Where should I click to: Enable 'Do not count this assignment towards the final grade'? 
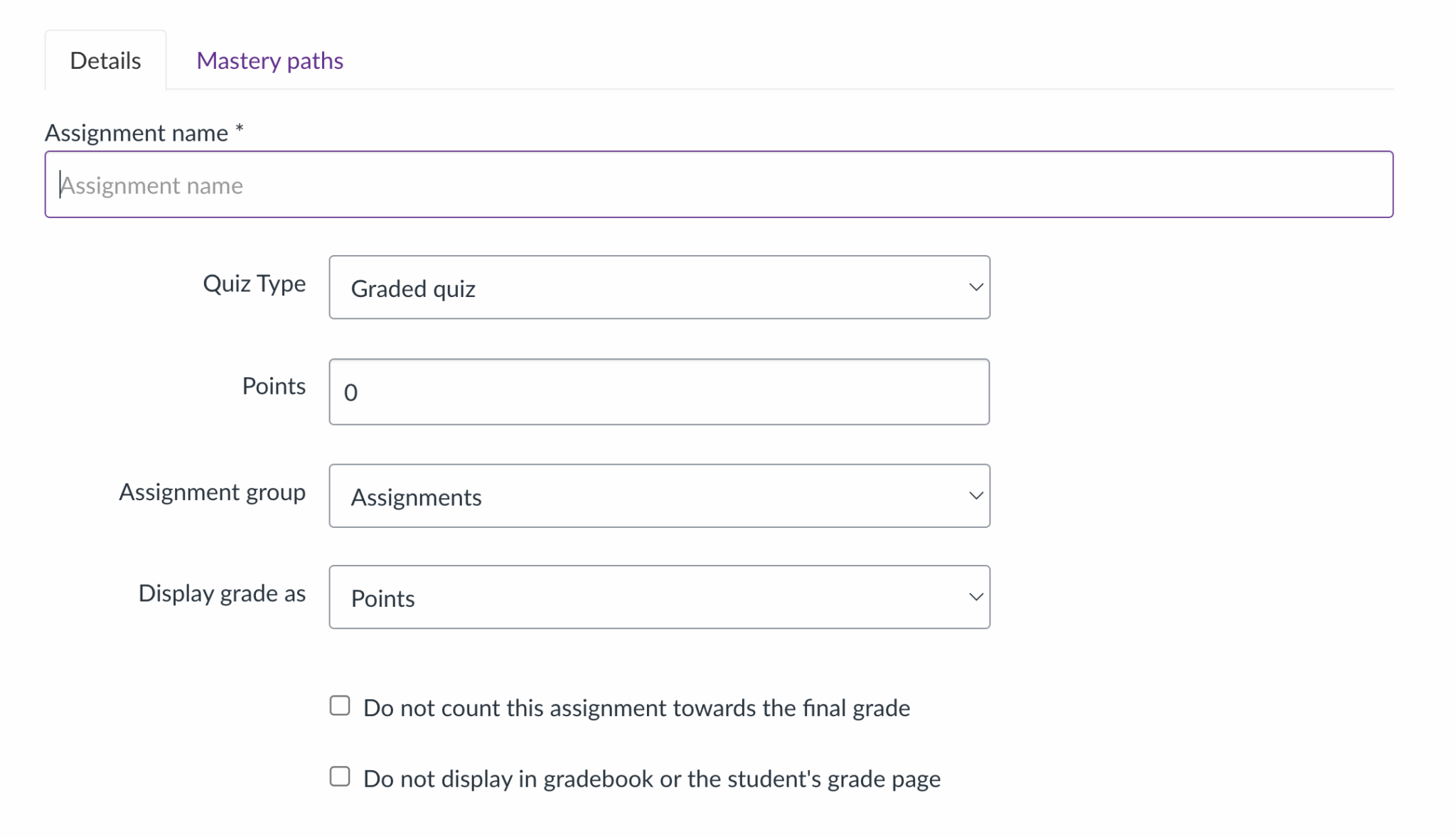coord(339,705)
